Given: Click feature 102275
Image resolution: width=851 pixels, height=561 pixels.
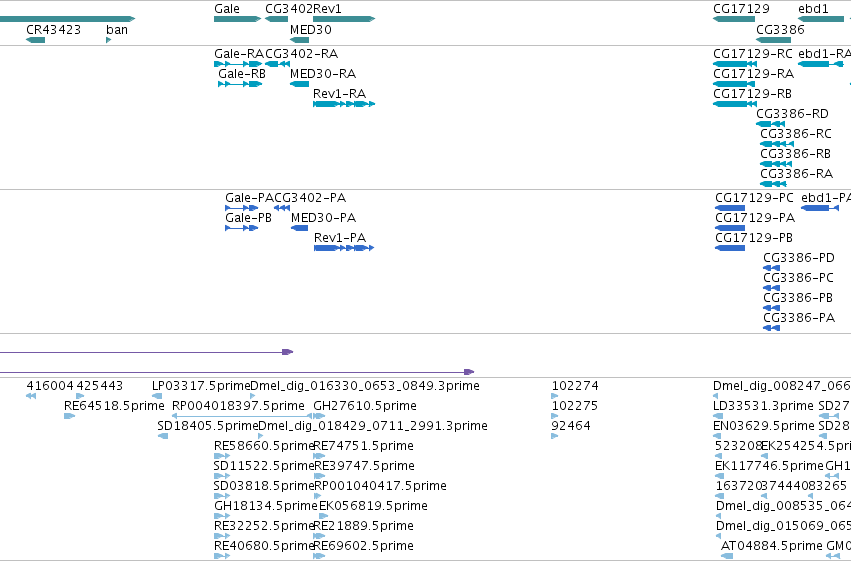Looking at the screenshot, I should 554,416.
